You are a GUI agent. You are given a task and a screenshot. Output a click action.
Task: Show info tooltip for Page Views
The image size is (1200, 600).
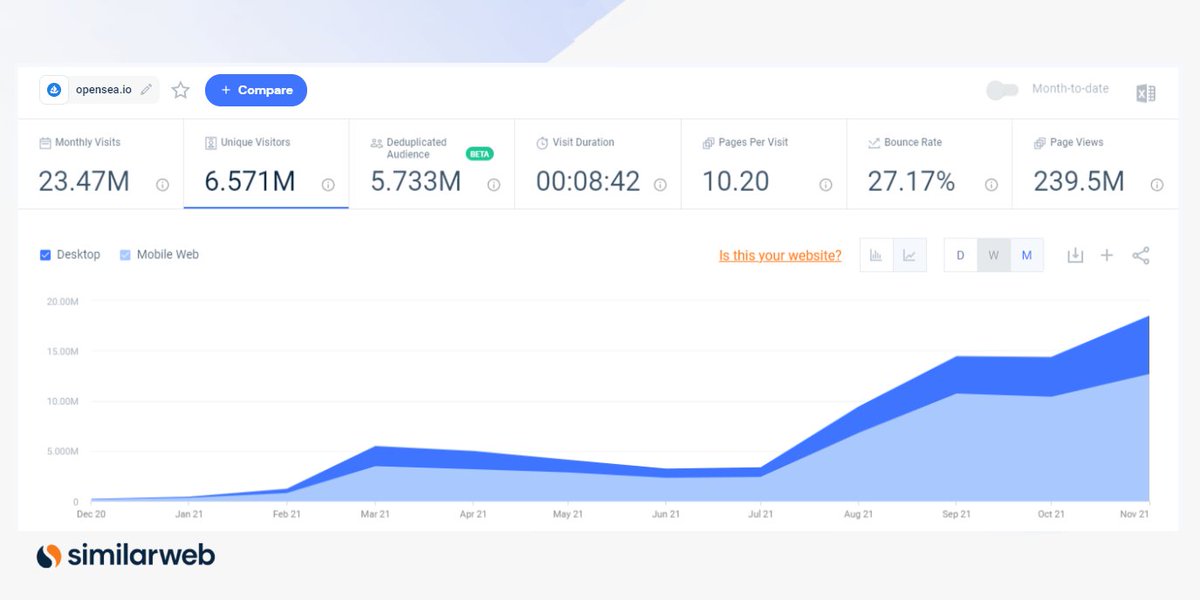coord(1157,185)
